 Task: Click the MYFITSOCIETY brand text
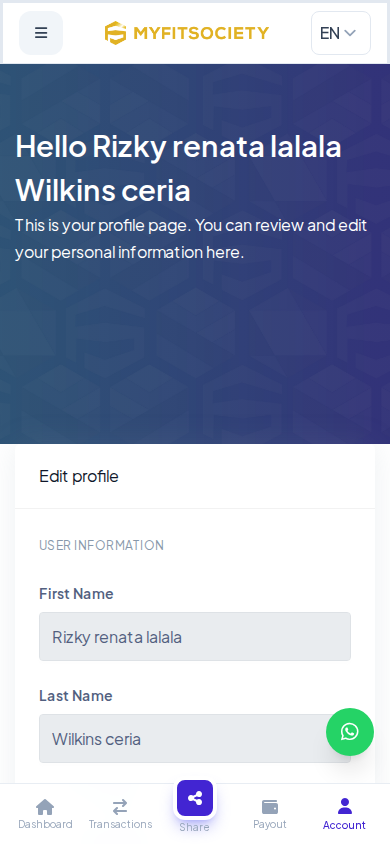[x=201, y=33]
